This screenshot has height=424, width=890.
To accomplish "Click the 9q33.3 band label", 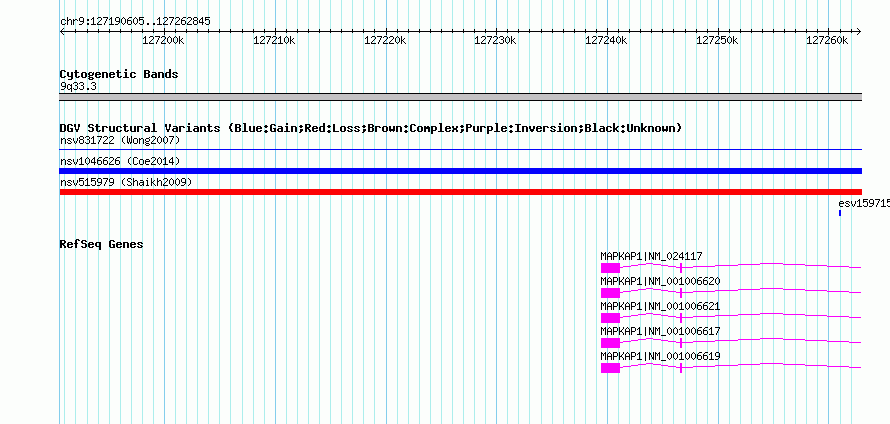I will click(78, 87).
